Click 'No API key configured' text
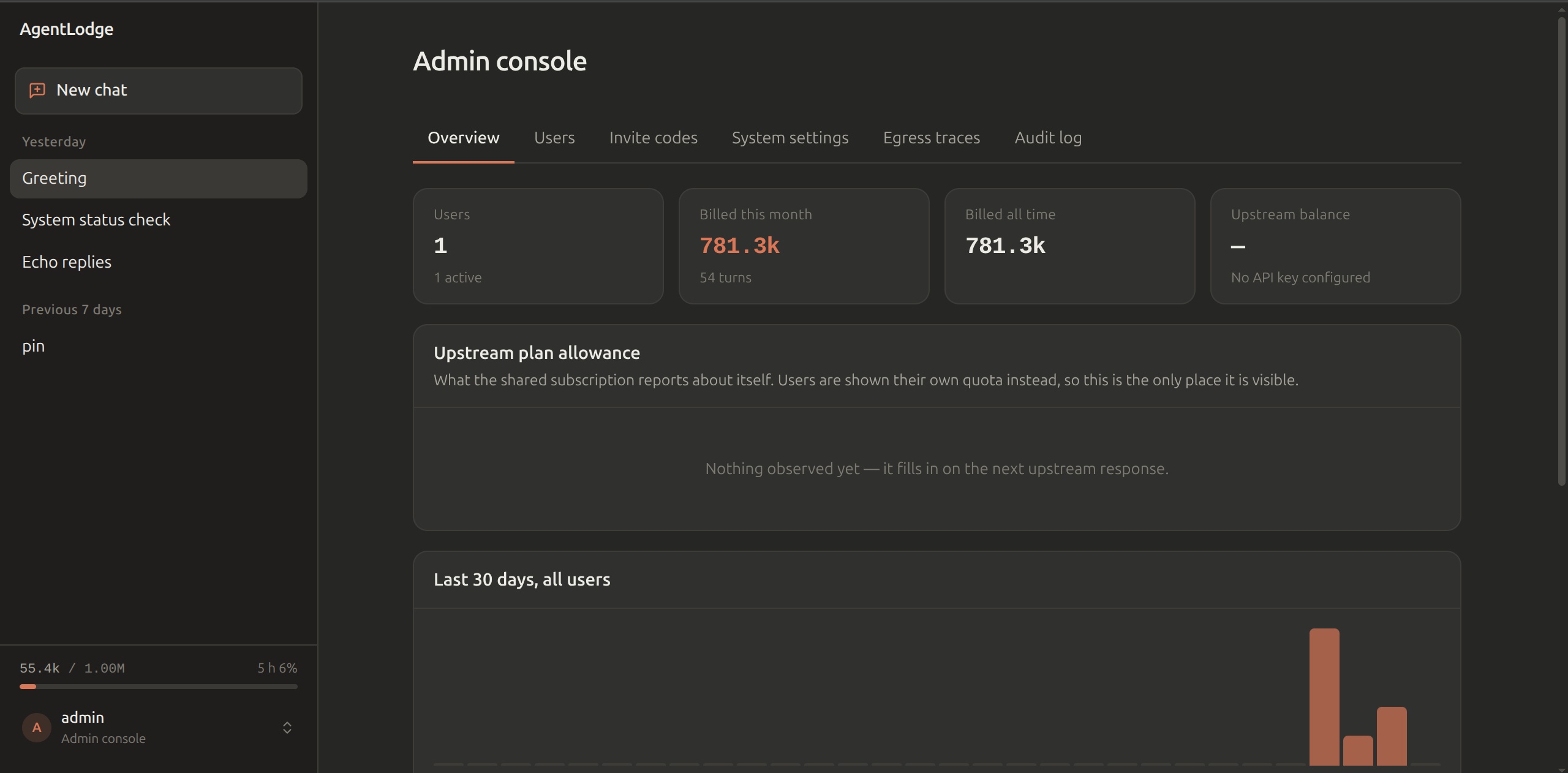This screenshot has height=773, width=1568. pos(1300,278)
